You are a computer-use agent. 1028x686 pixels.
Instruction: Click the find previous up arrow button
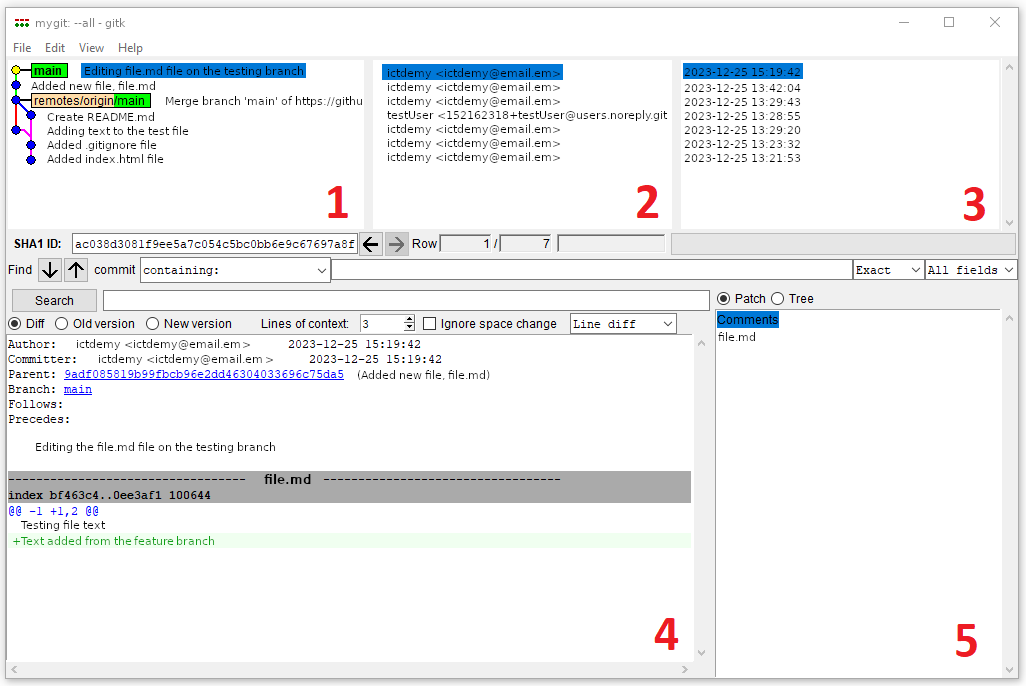76,270
